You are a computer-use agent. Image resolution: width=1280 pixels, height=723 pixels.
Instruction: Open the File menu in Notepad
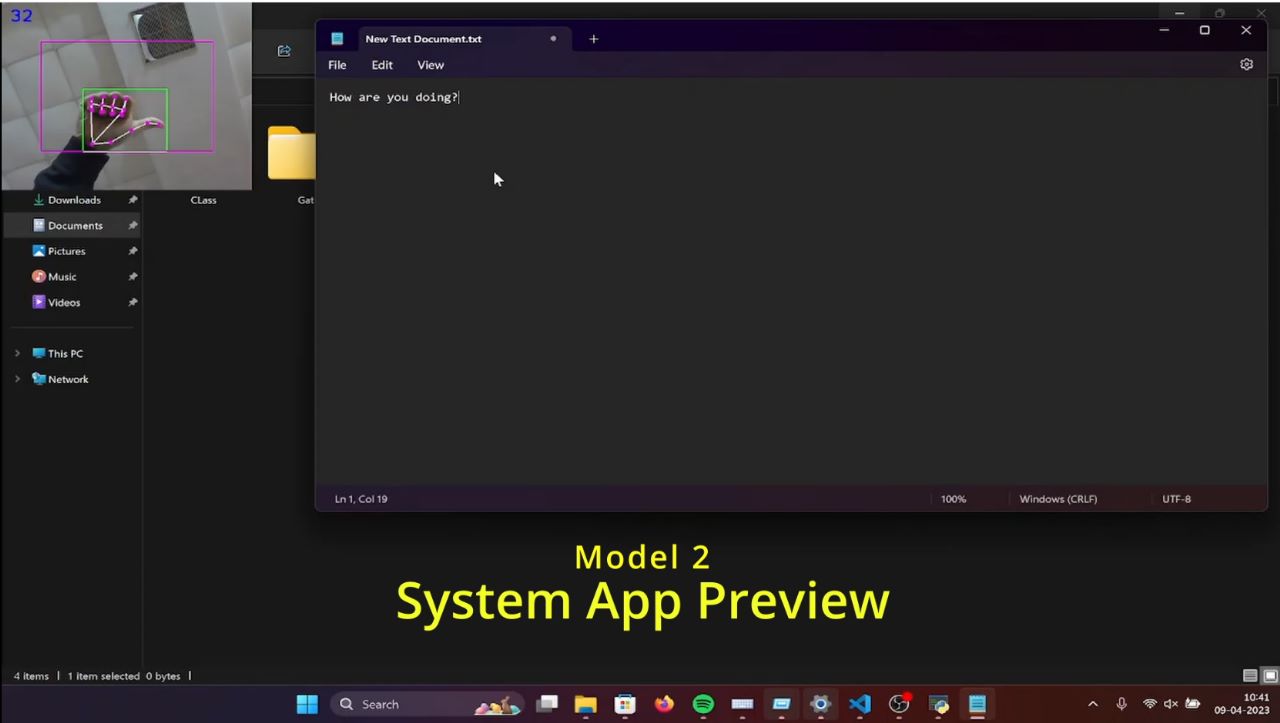337,65
